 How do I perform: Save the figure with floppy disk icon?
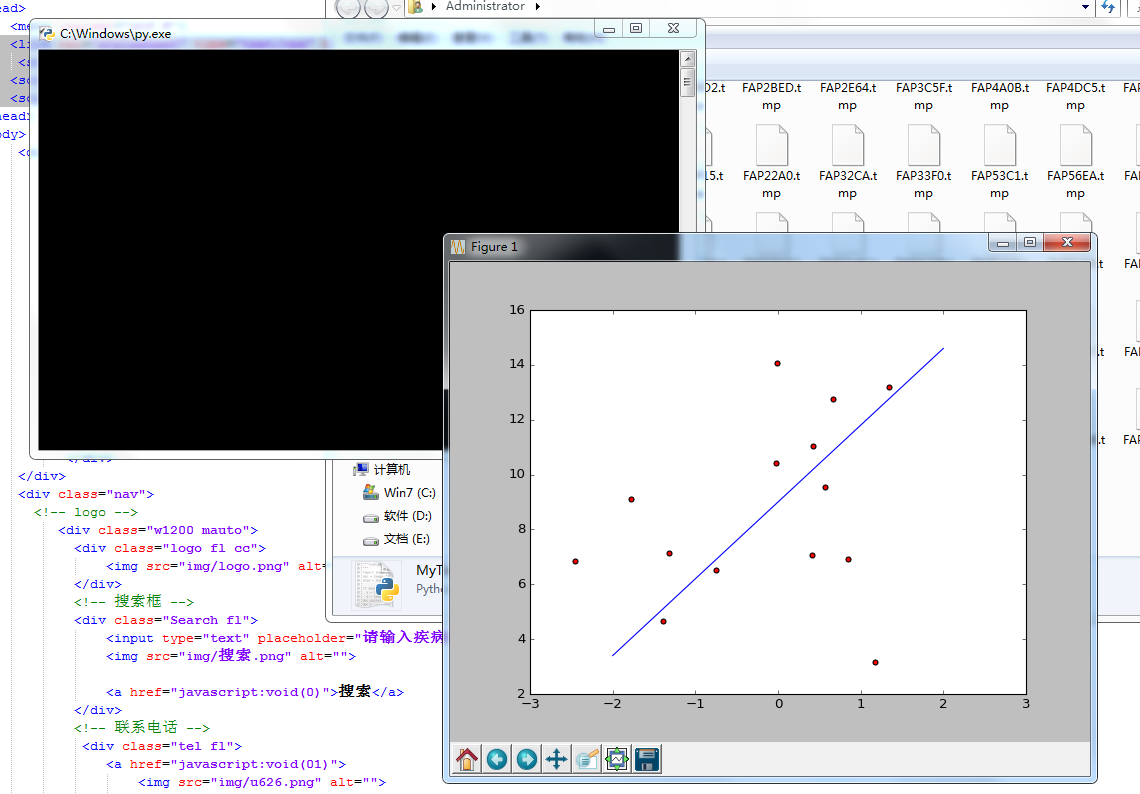pyautogui.click(x=647, y=760)
